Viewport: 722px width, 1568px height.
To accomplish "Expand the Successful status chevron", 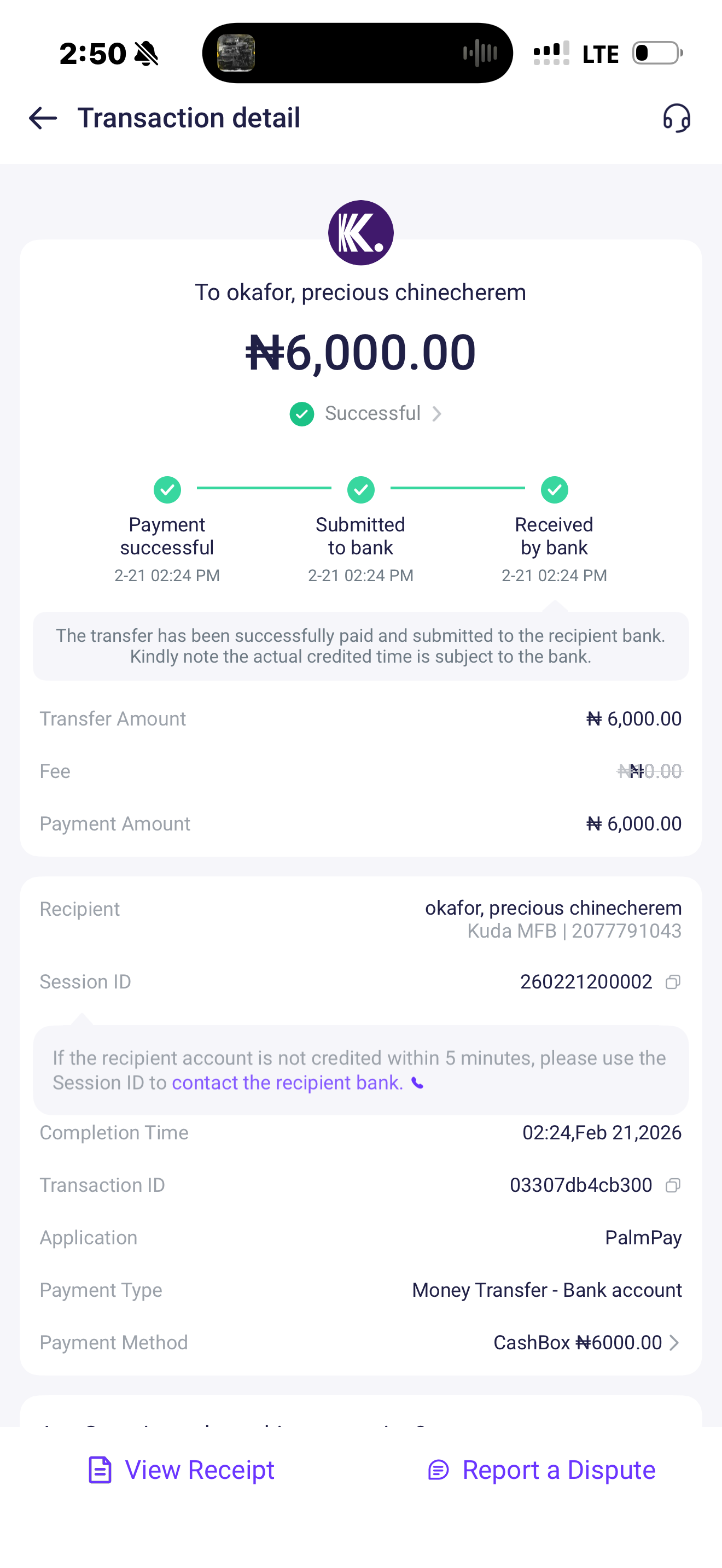I will (x=437, y=414).
